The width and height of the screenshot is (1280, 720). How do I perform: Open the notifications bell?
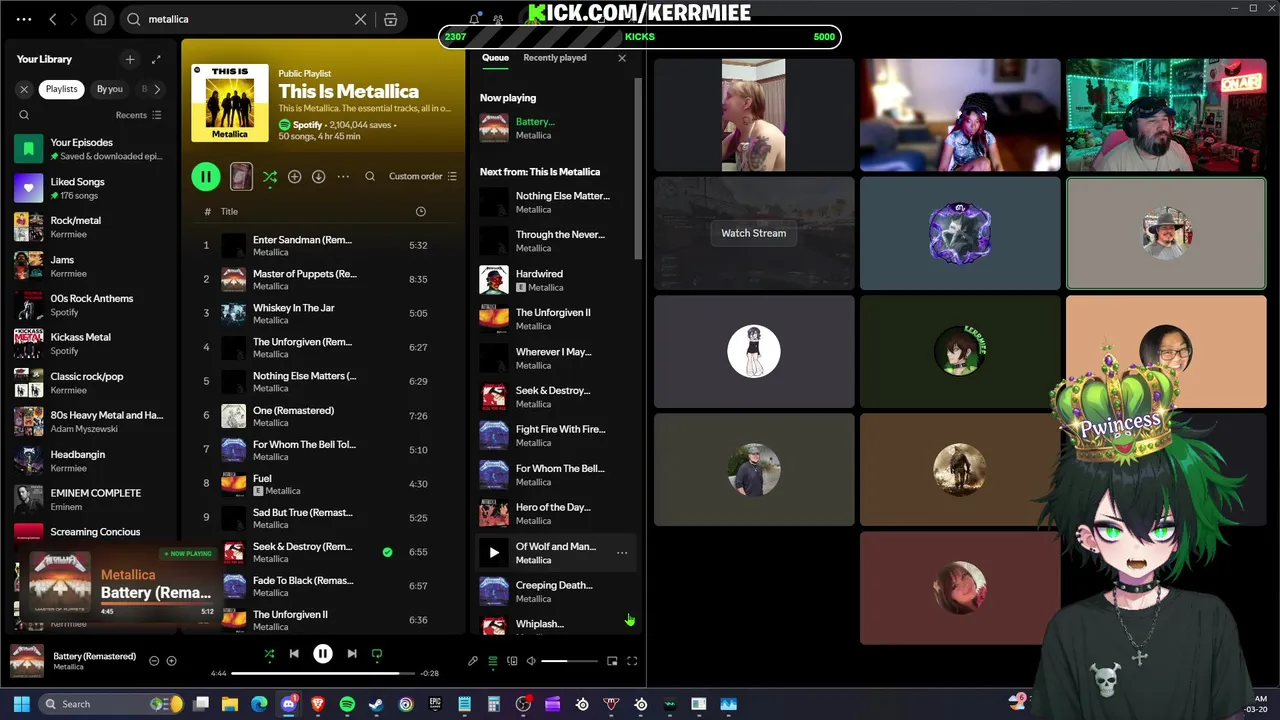pos(474,19)
